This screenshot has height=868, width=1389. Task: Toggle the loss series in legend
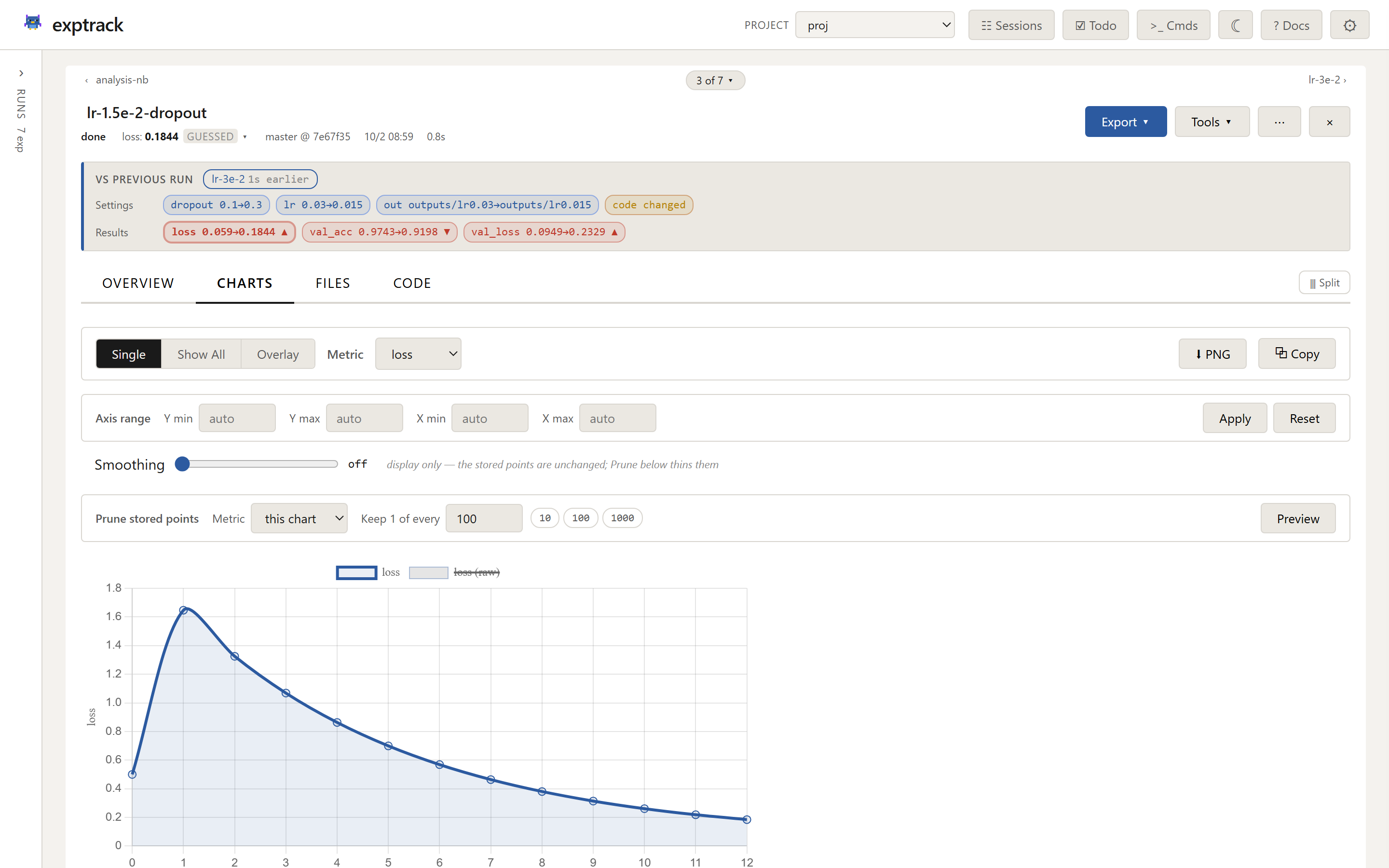pyautogui.click(x=368, y=572)
